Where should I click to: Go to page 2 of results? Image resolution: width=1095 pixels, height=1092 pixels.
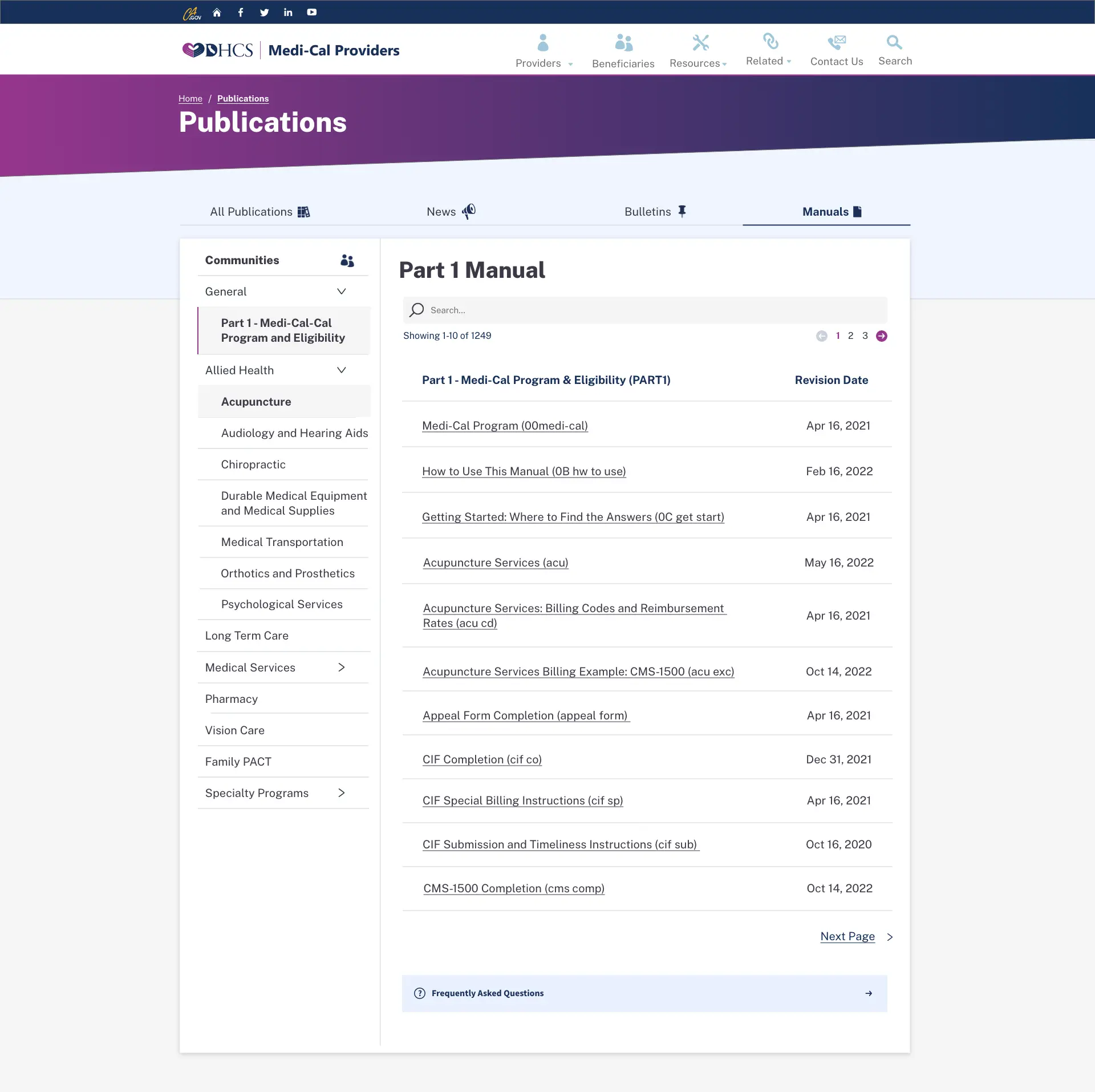point(851,335)
